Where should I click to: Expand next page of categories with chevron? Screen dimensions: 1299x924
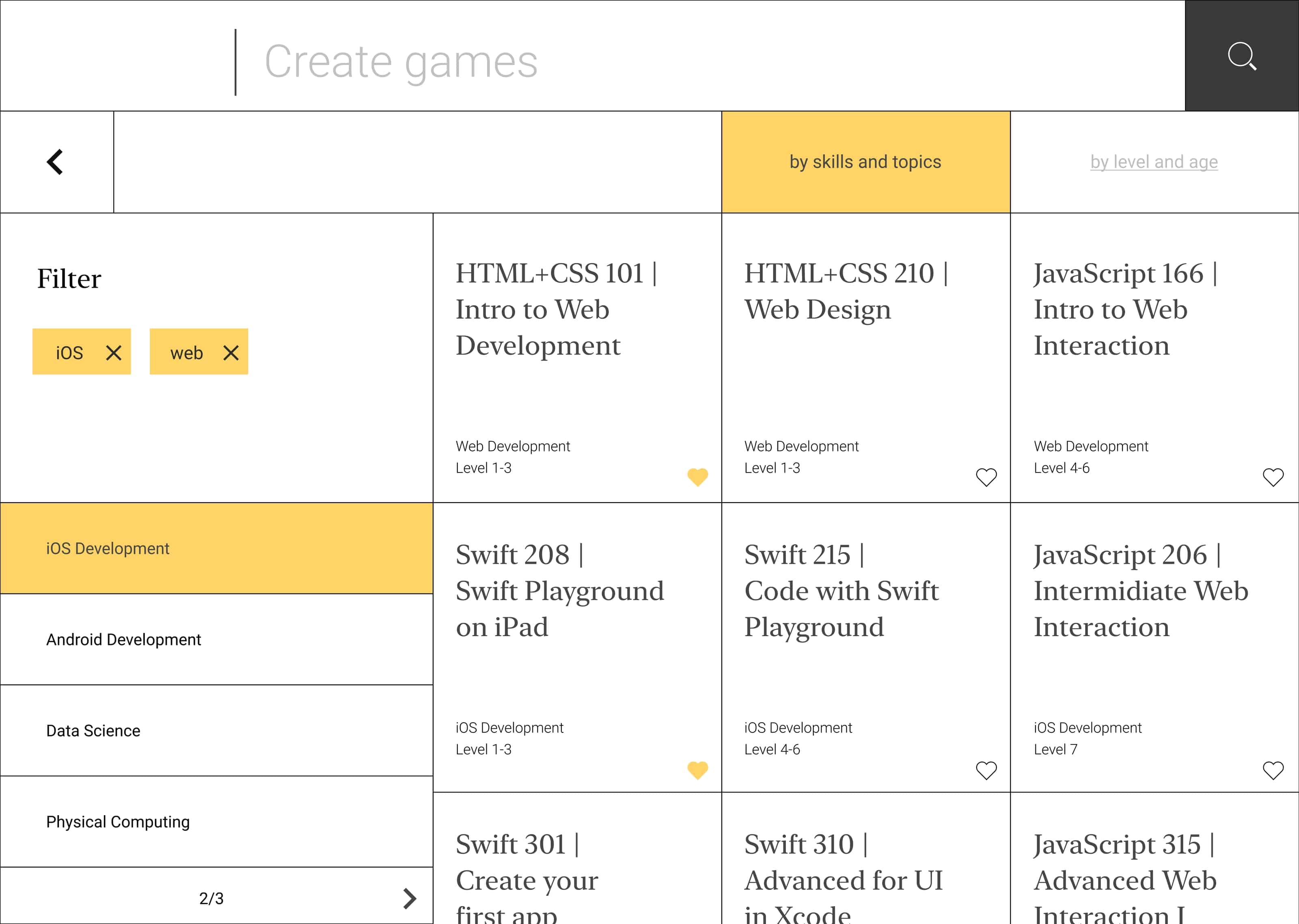(409, 898)
